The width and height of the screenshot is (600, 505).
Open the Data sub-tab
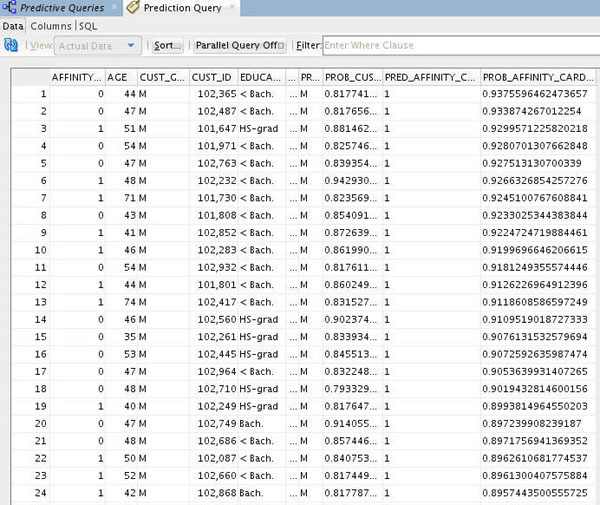point(13,26)
